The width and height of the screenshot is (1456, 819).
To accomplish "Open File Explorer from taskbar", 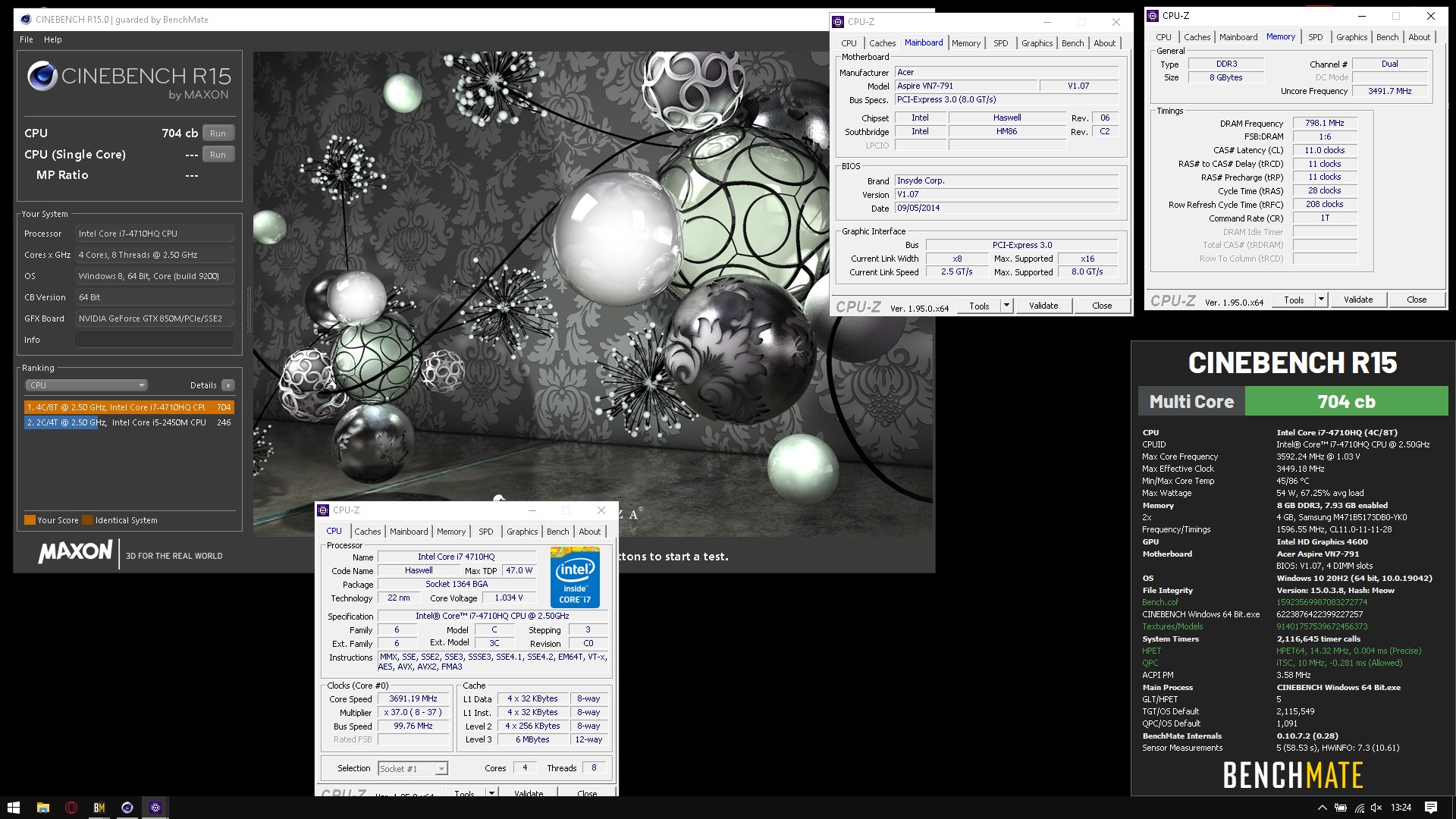I will [42, 808].
